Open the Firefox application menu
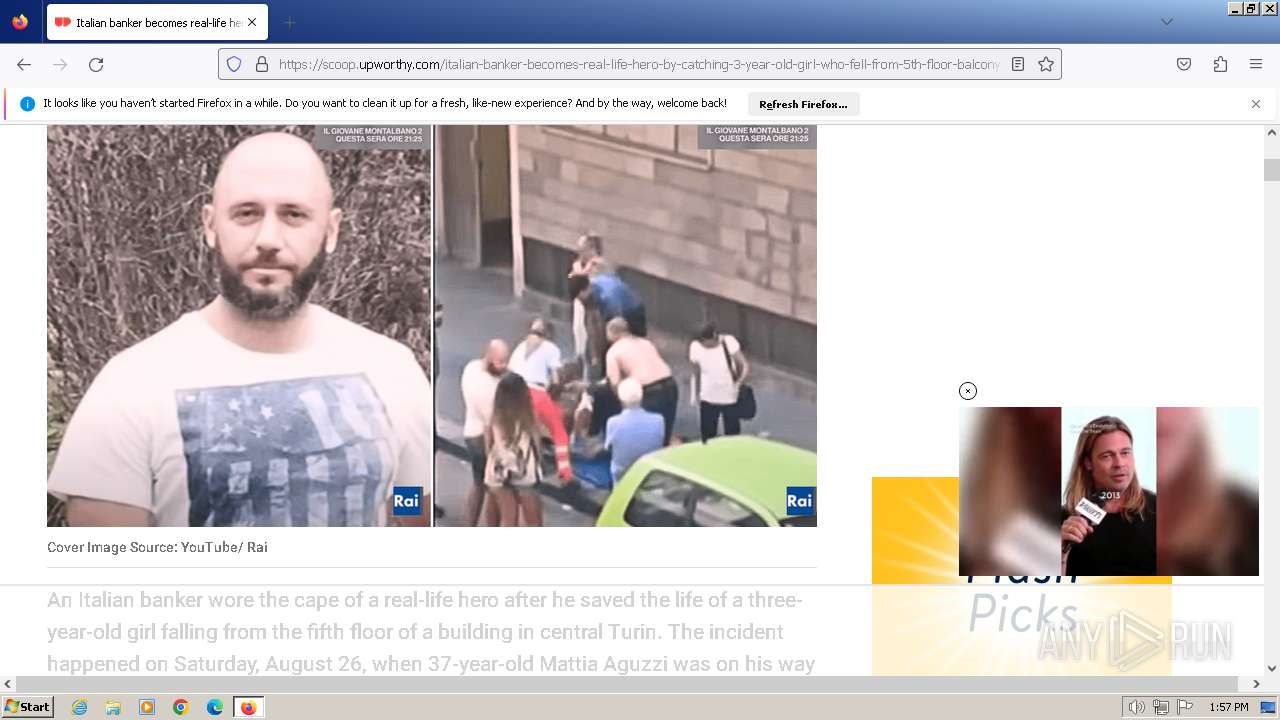This screenshot has width=1280, height=720. [x=1256, y=64]
